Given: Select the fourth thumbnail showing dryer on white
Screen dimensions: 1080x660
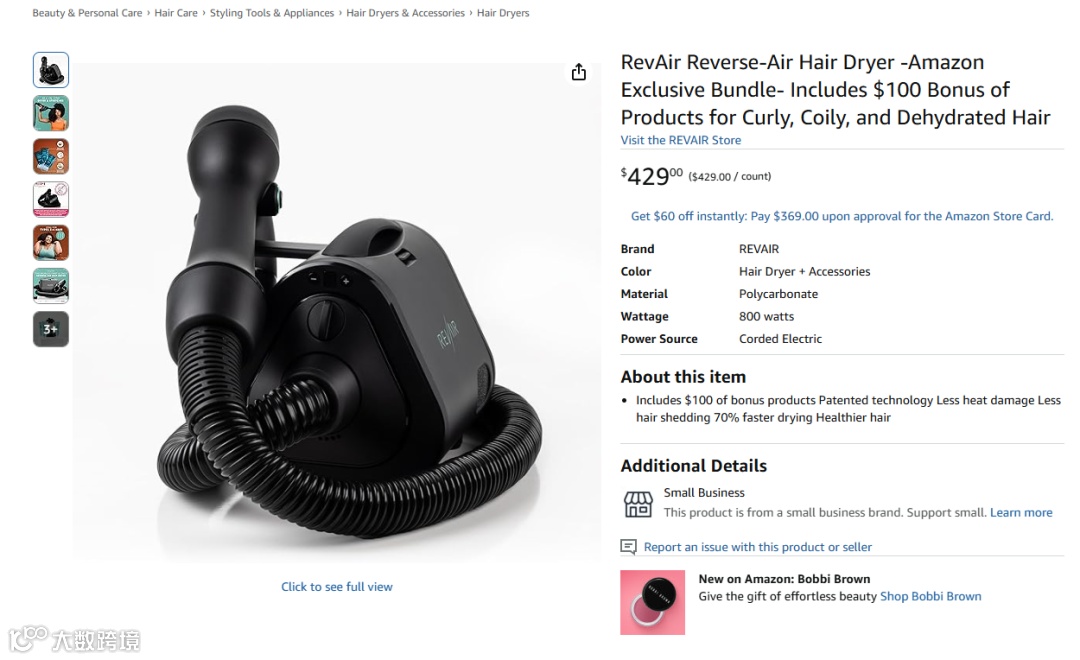Looking at the screenshot, I should (51, 200).
